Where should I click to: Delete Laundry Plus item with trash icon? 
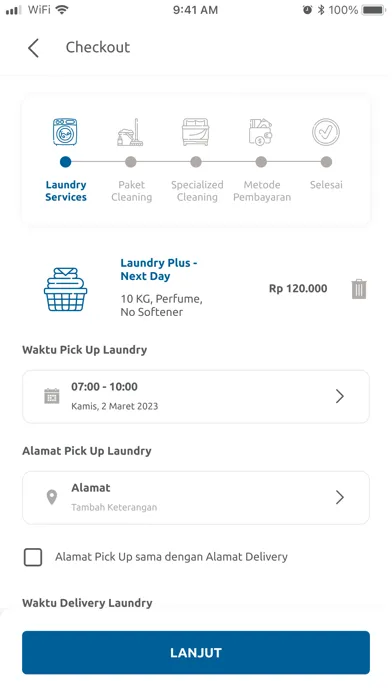pyautogui.click(x=359, y=289)
